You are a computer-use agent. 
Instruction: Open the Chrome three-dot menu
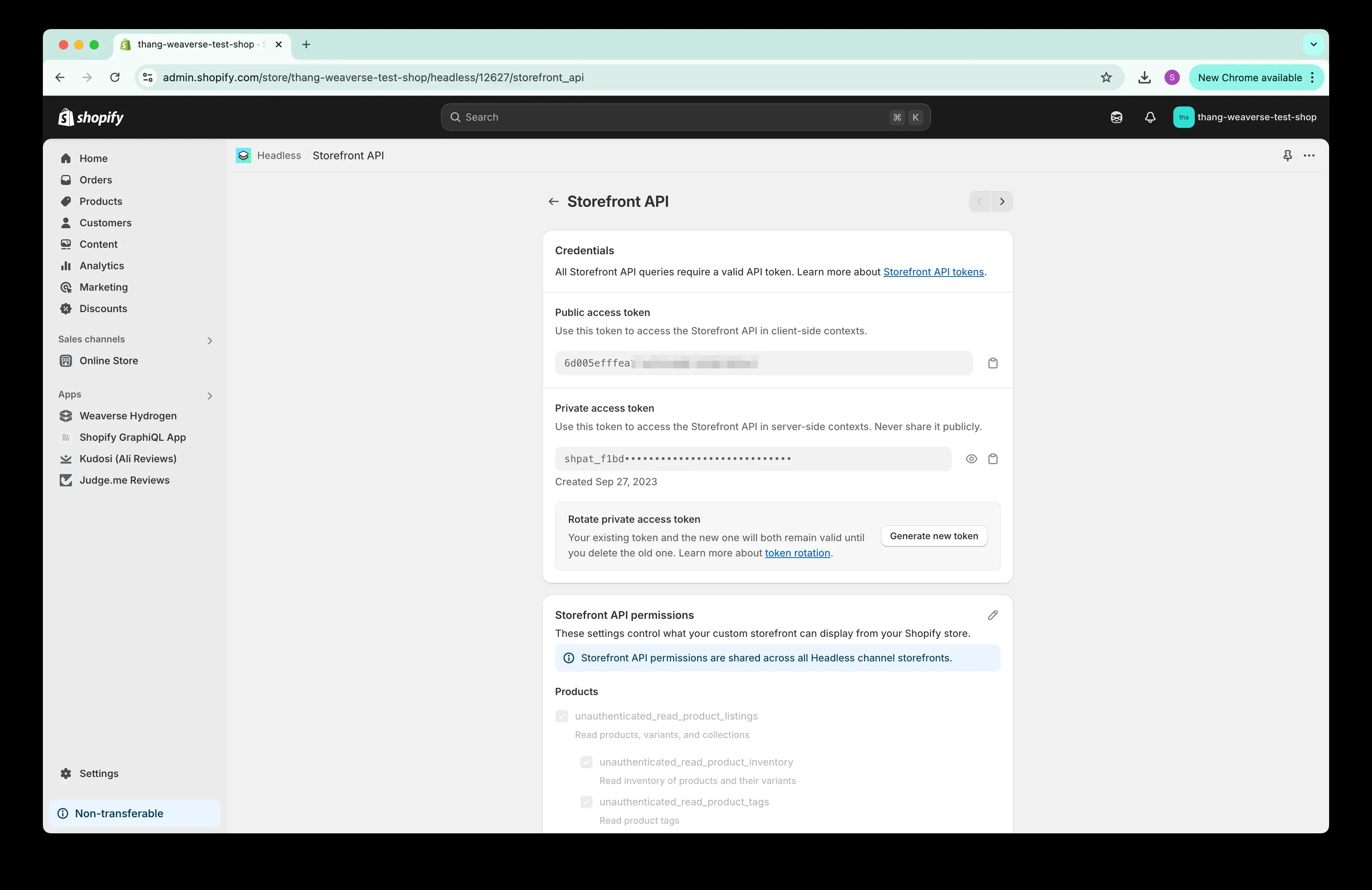click(x=1313, y=77)
